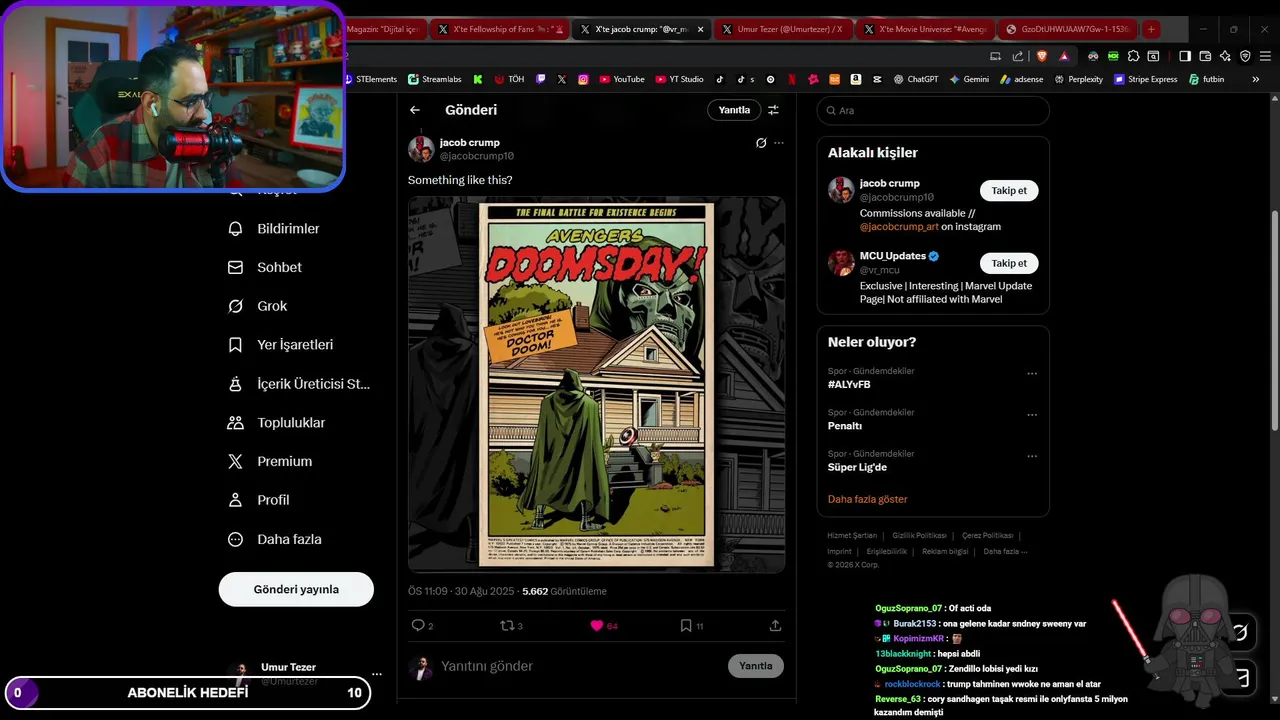
Task: Open the Streamlabs bookmark
Action: (x=433, y=79)
